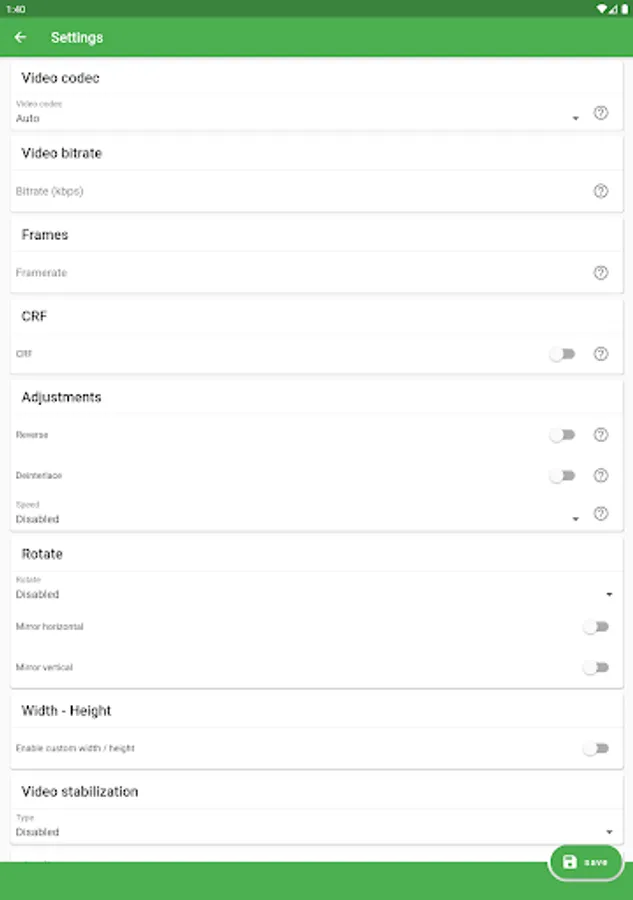Enable Mirror horizontal

(x=596, y=627)
